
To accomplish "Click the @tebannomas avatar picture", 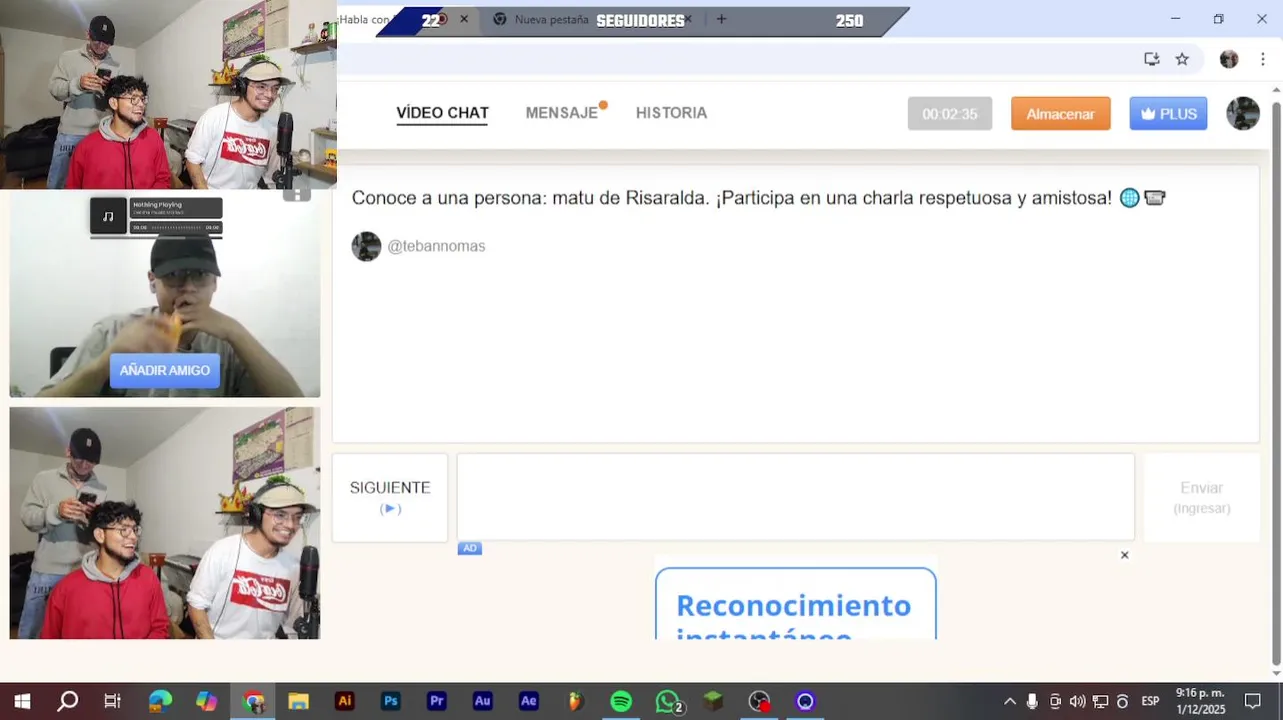I will tap(366, 246).
